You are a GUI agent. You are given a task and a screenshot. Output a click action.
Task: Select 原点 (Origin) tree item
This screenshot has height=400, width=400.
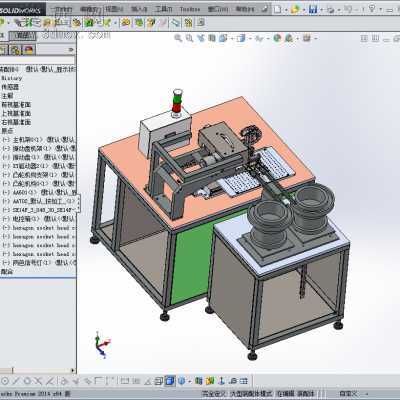(x=7, y=131)
